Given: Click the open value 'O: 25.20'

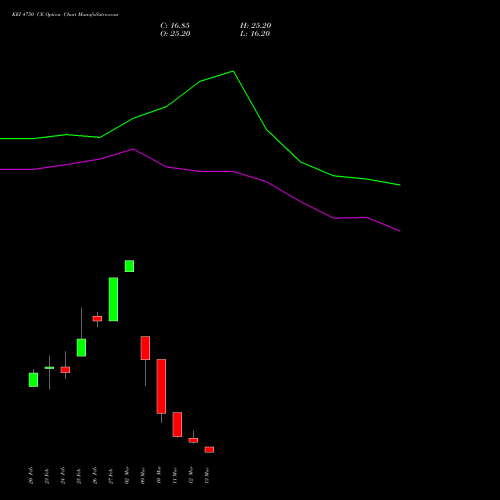Looking at the screenshot, I should (x=175, y=34).
